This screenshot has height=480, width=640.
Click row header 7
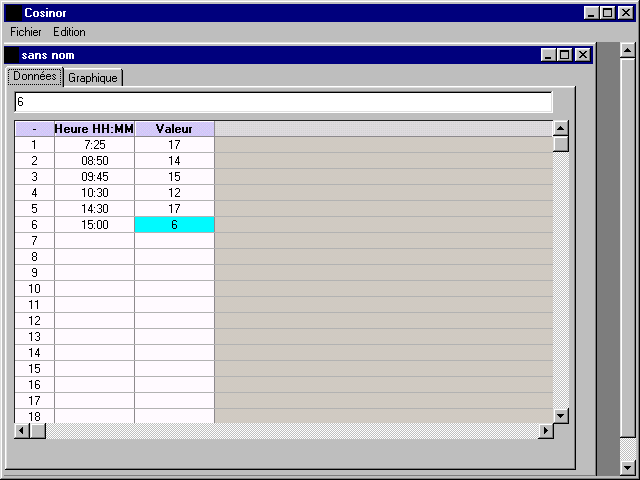click(34, 241)
